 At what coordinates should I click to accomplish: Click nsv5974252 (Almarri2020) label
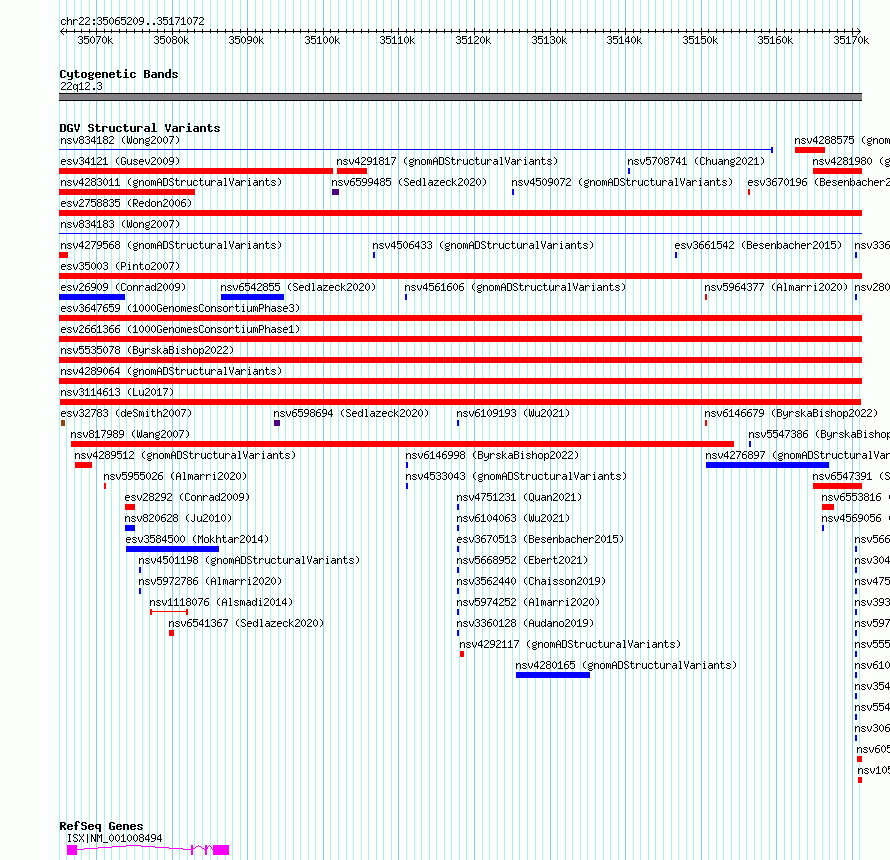click(528, 602)
